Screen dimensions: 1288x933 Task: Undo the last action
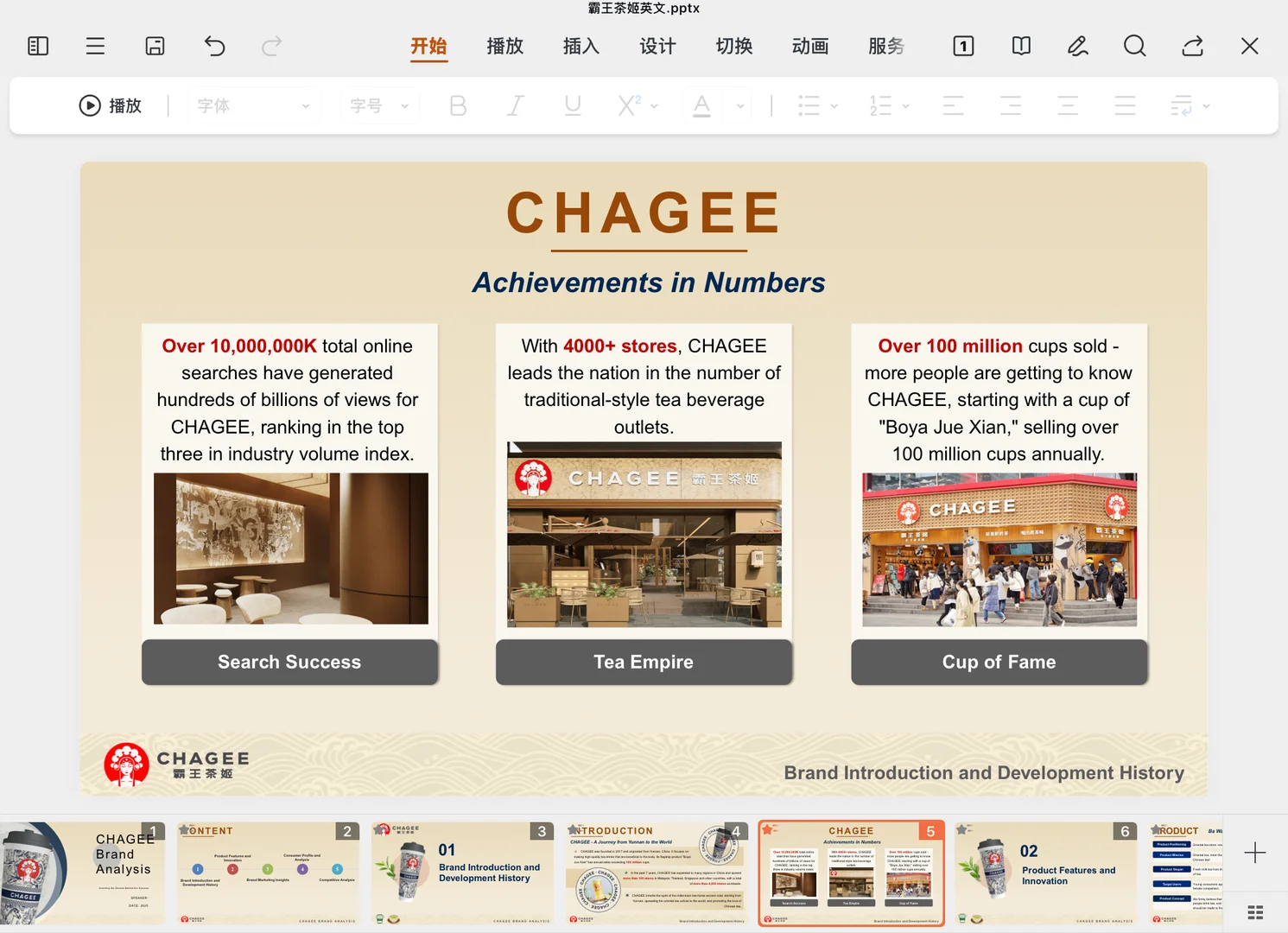[214, 46]
